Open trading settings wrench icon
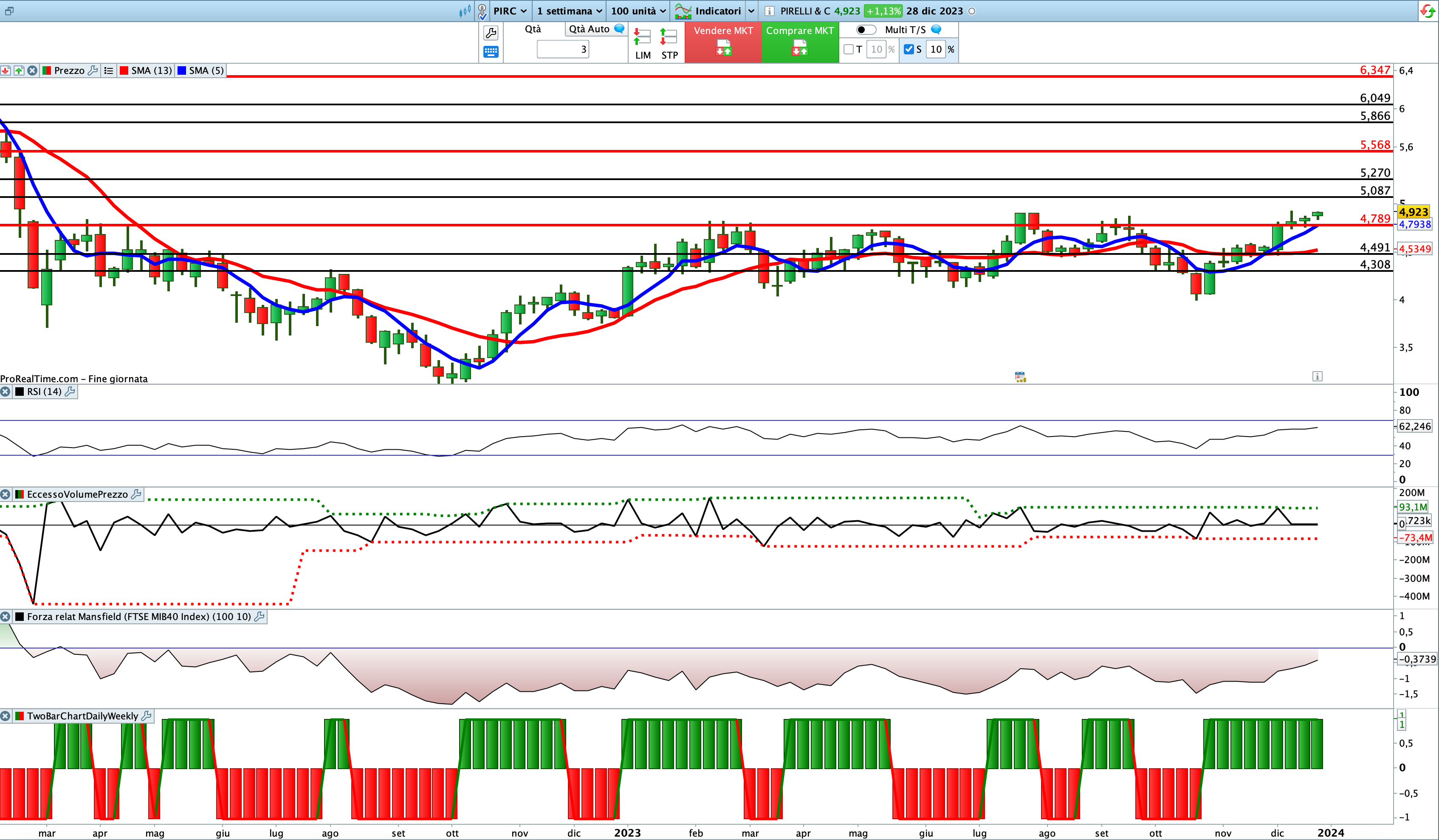1439x840 pixels. tap(491, 33)
